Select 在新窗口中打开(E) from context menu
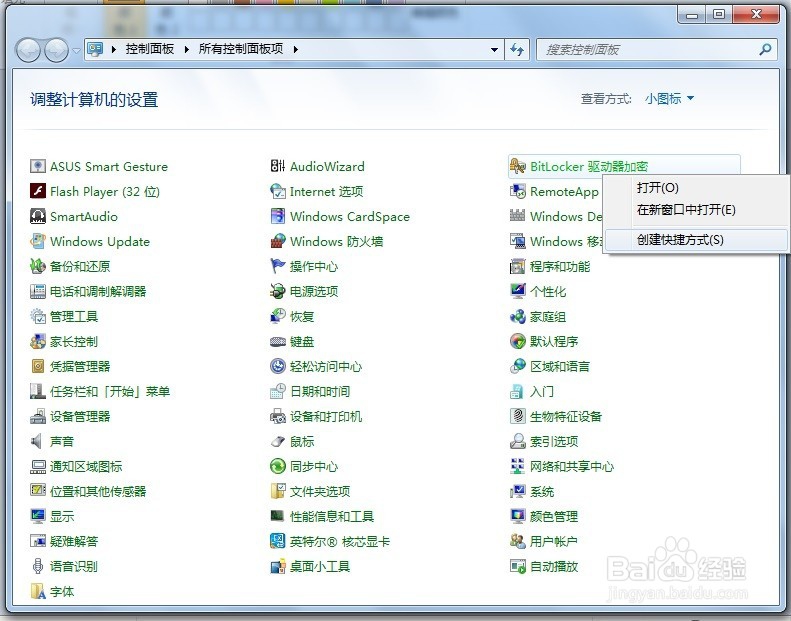The width and height of the screenshot is (791, 621). [x=686, y=209]
